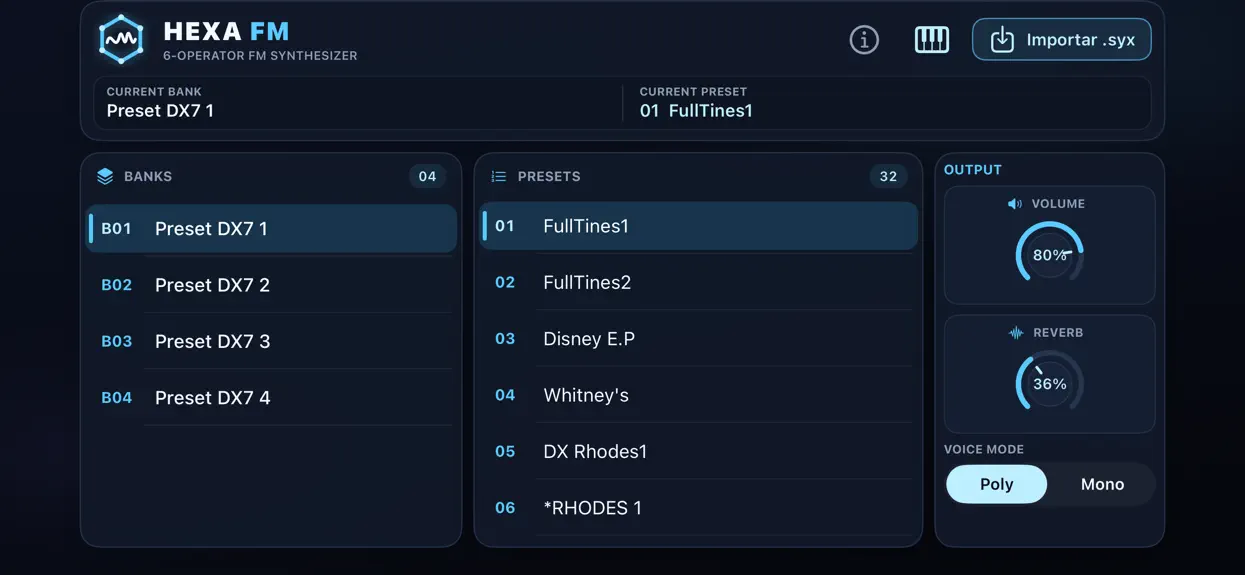Viewport: 1245px width, 575px height.
Task: Click the Reverb waveform icon
Action: point(1016,333)
